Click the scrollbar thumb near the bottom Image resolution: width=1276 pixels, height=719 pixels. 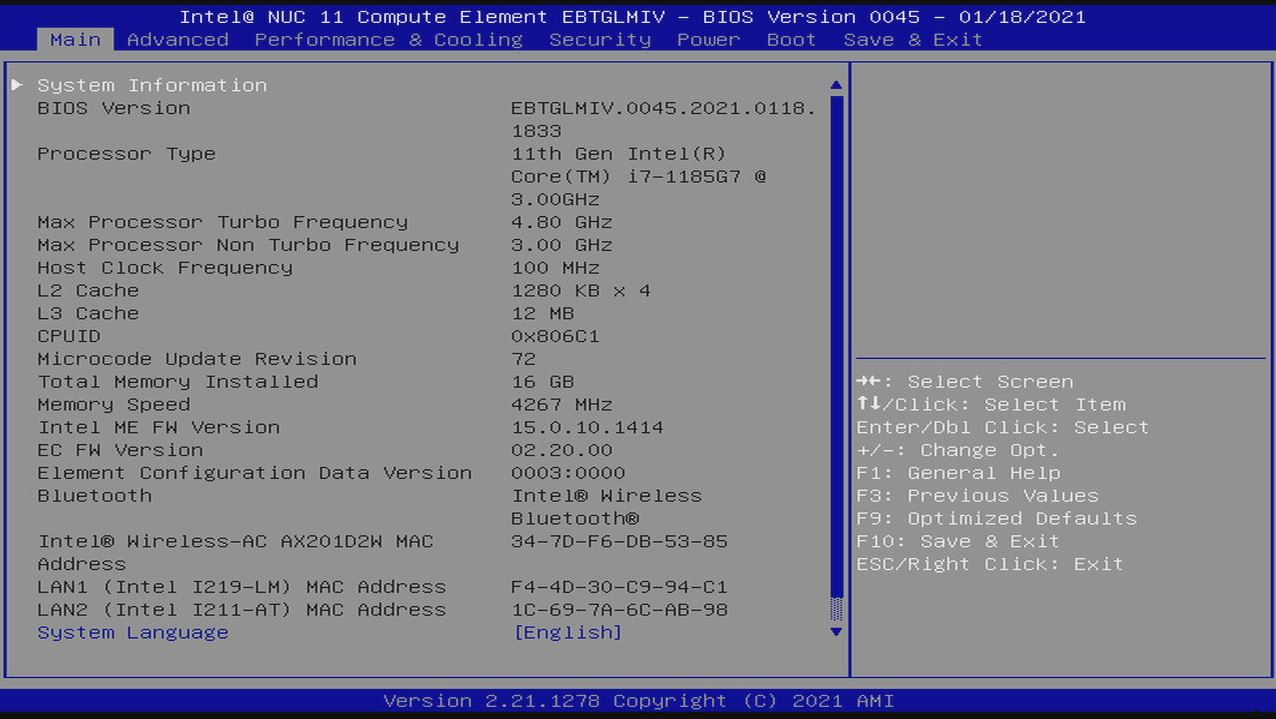tap(836, 609)
